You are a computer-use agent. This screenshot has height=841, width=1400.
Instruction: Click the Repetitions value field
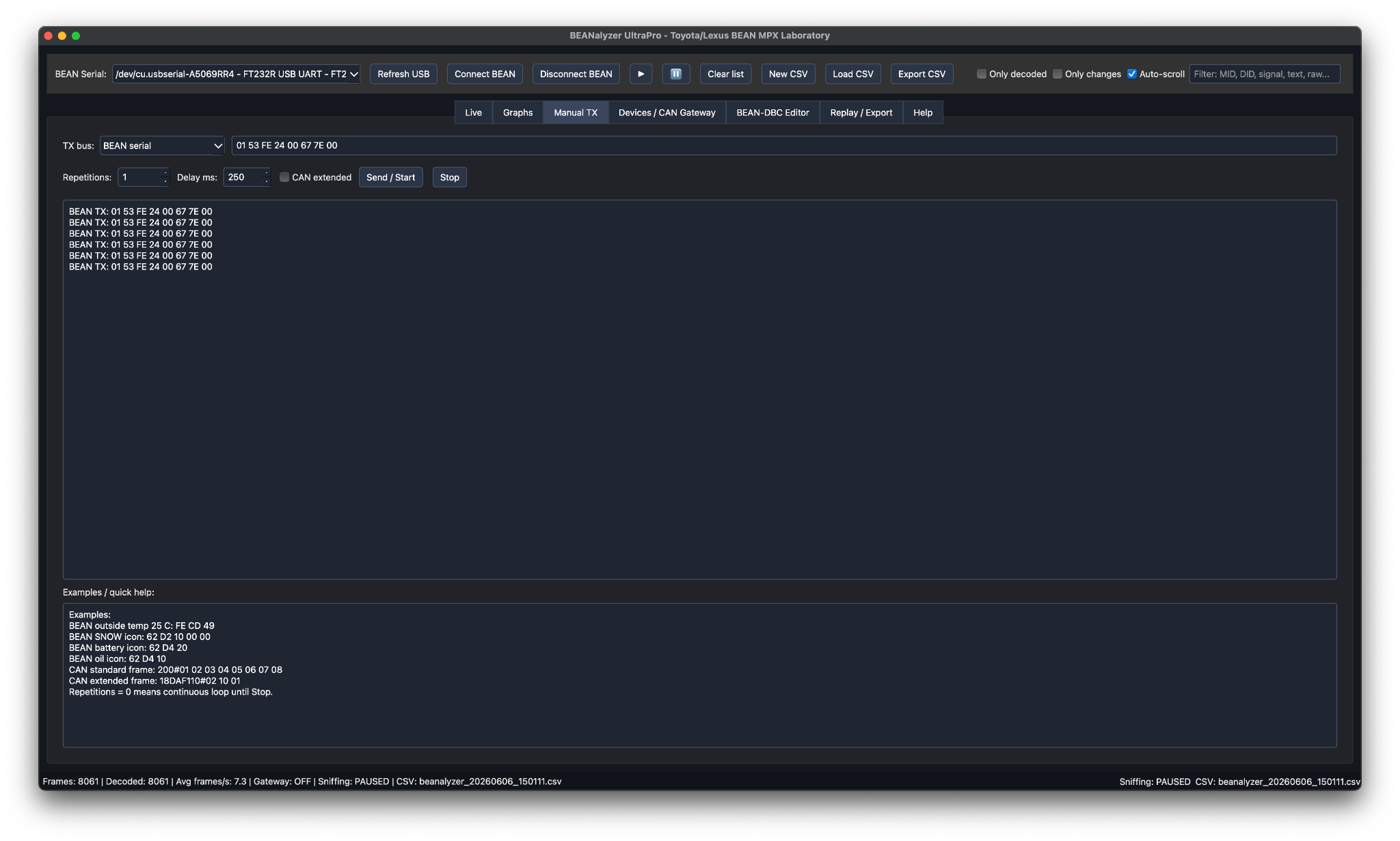(x=139, y=177)
